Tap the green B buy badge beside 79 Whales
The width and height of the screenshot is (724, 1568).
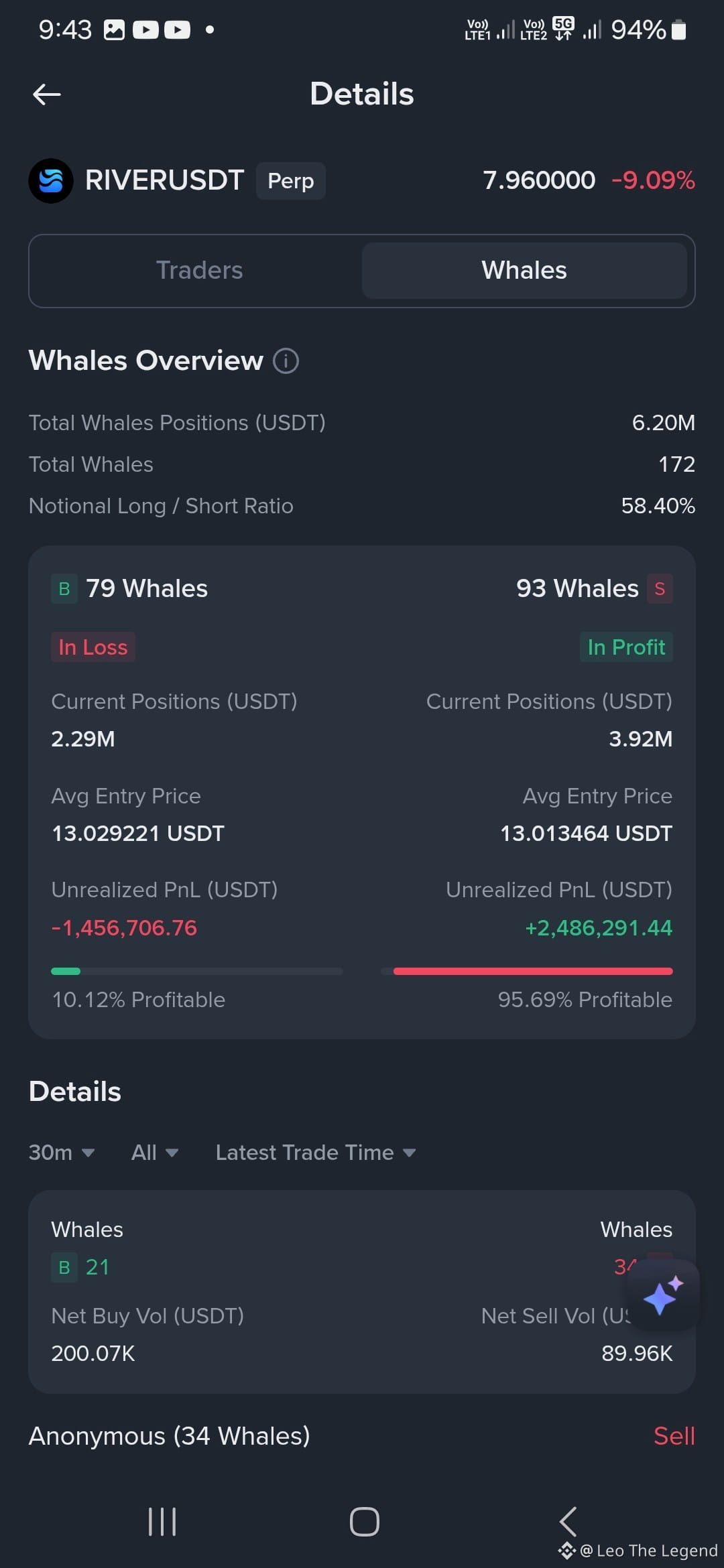64,589
